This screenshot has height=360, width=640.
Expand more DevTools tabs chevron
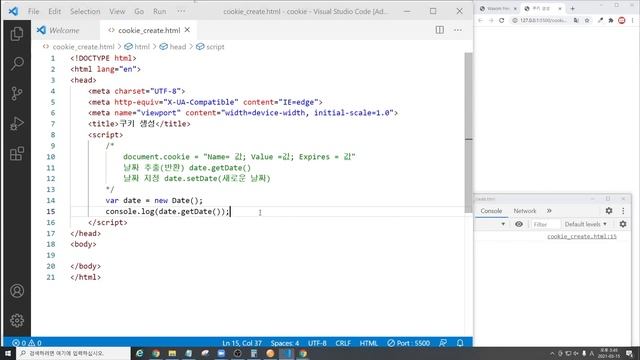tap(549, 211)
